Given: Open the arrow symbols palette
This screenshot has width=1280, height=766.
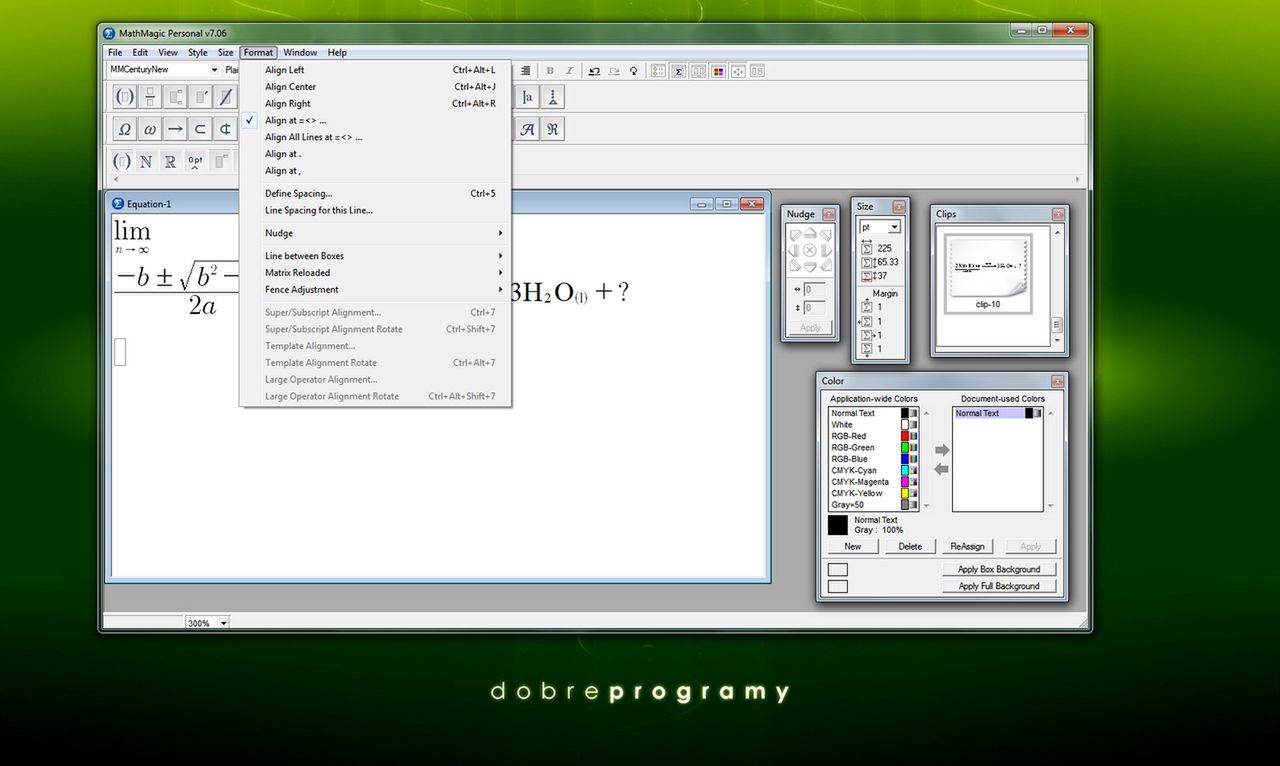Looking at the screenshot, I should click(175, 129).
